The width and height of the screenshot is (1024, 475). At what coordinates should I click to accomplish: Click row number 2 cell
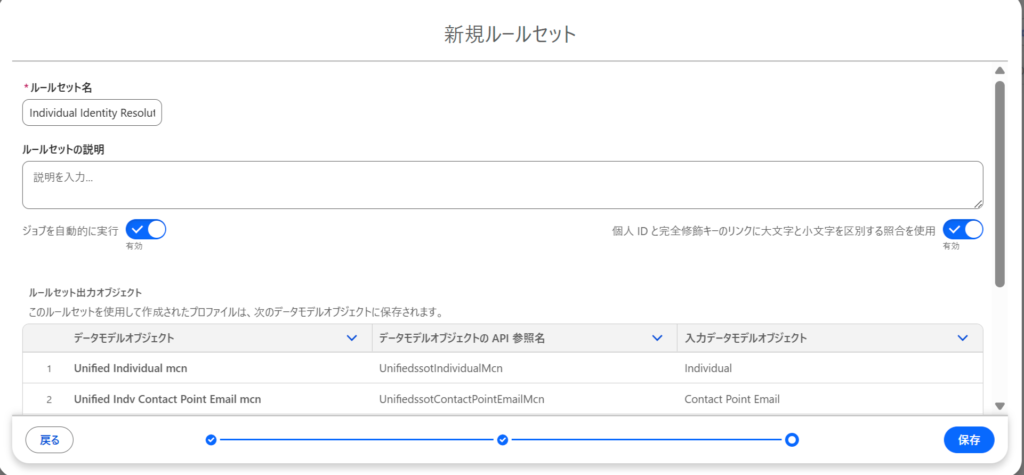click(49, 399)
